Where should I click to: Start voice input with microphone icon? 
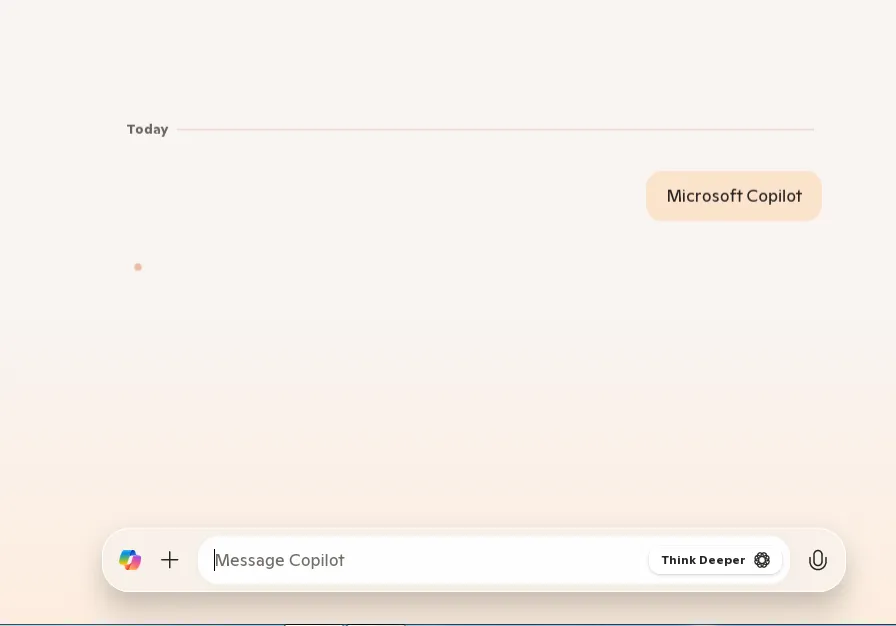point(818,560)
